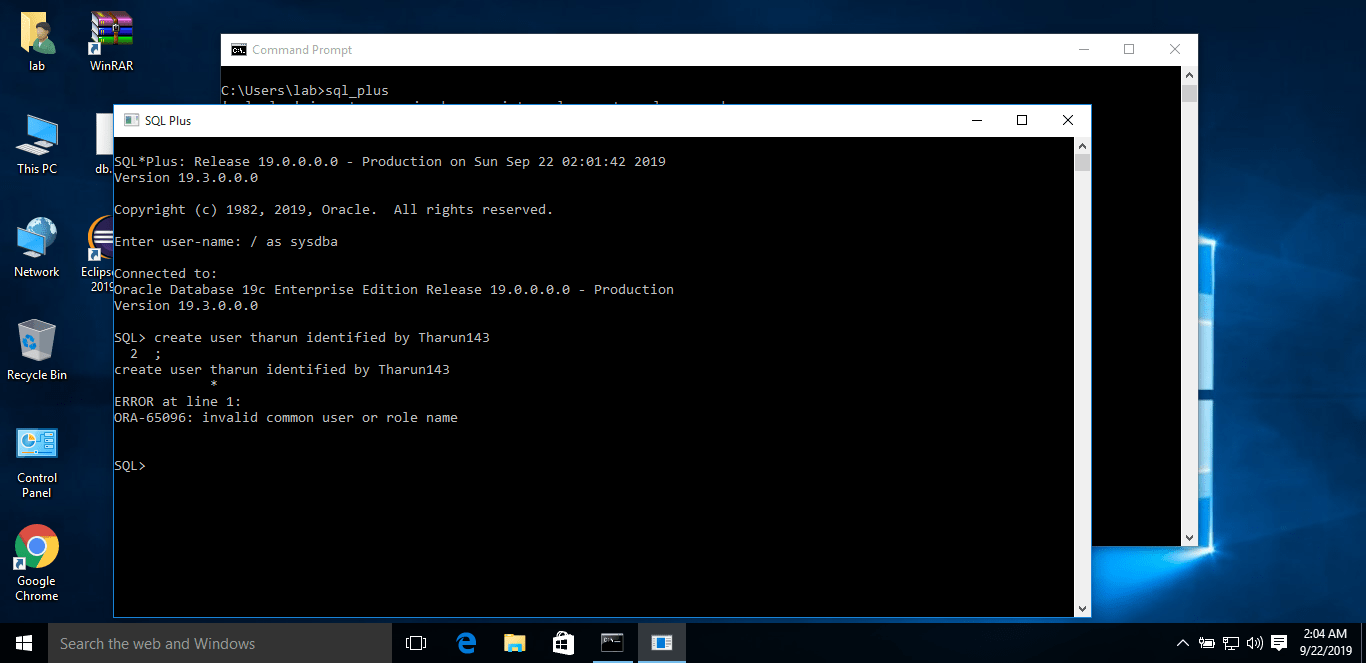Click the SQL Plus scrollbar down arrow
The width and height of the screenshot is (1366, 663).
pos(1083,608)
